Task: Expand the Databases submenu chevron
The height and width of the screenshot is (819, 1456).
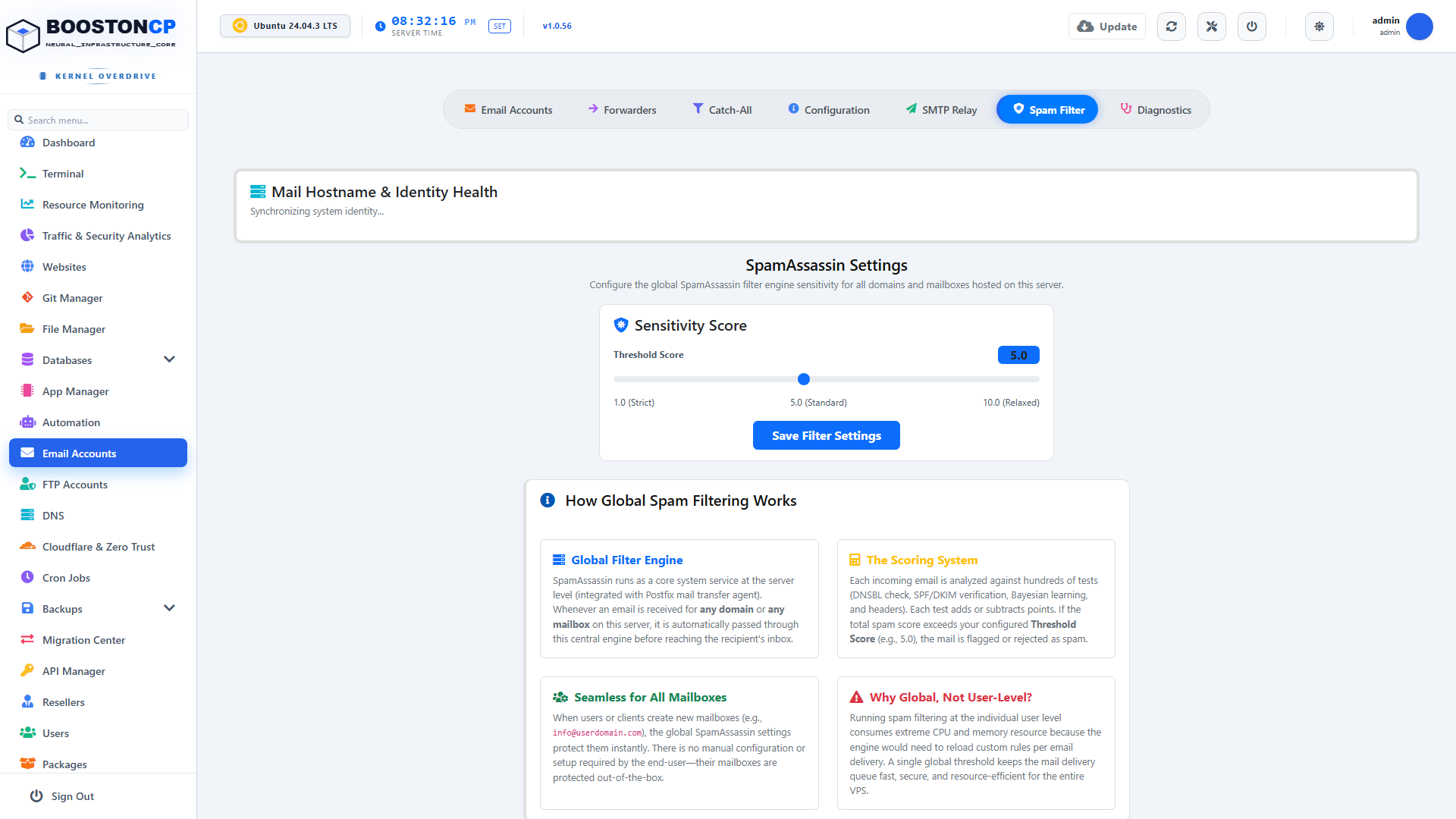Action: click(x=169, y=359)
